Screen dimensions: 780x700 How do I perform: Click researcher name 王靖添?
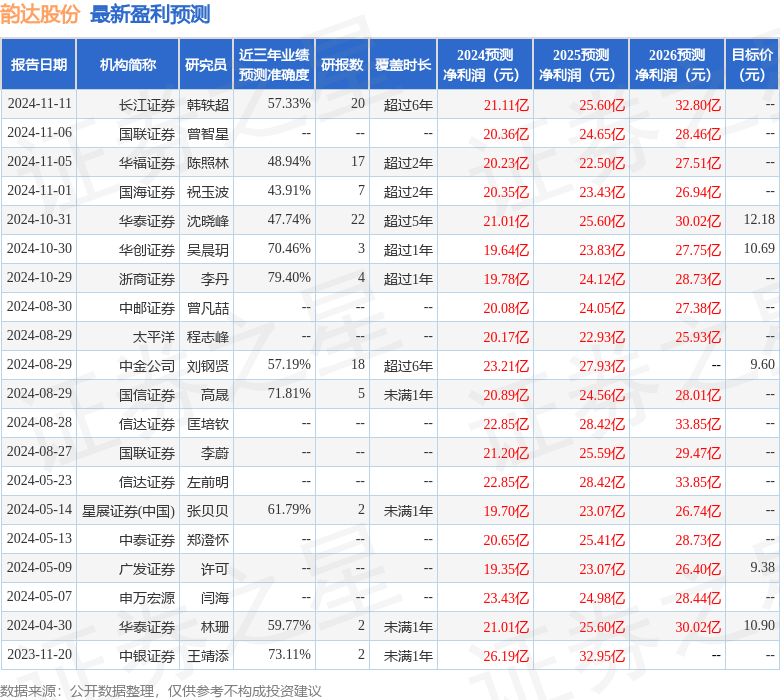[x=208, y=656]
